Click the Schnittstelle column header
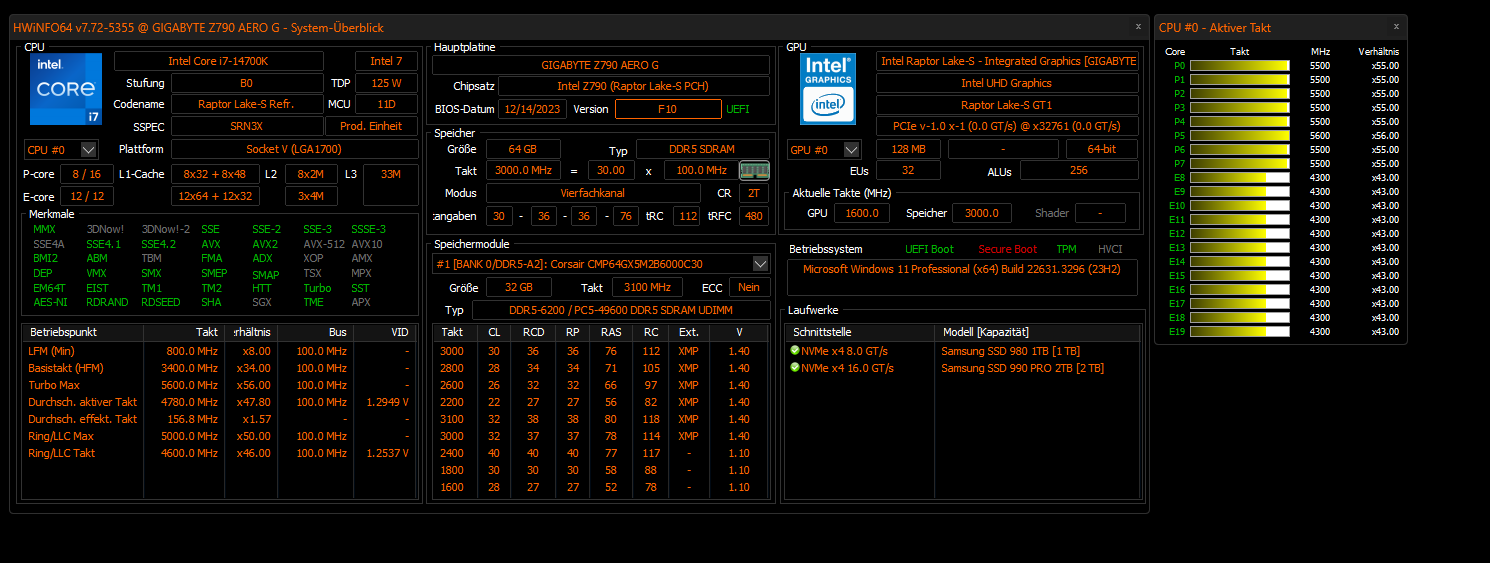Viewport: 1490px width, 563px height. (860, 332)
